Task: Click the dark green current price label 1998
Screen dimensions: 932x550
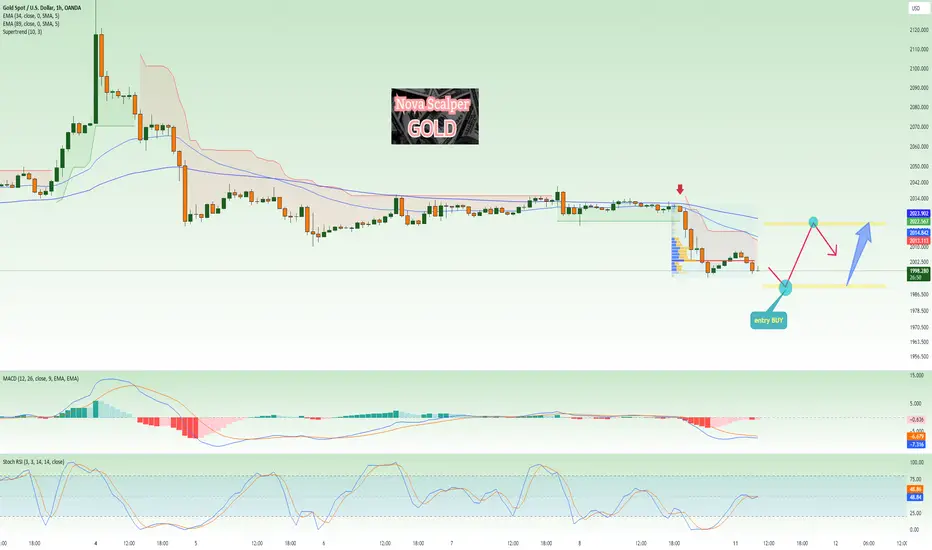Action: 918,274
